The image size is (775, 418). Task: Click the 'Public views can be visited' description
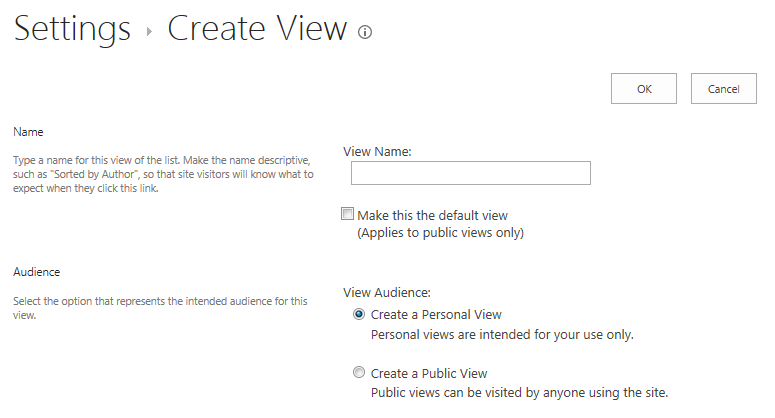[519, 393]
